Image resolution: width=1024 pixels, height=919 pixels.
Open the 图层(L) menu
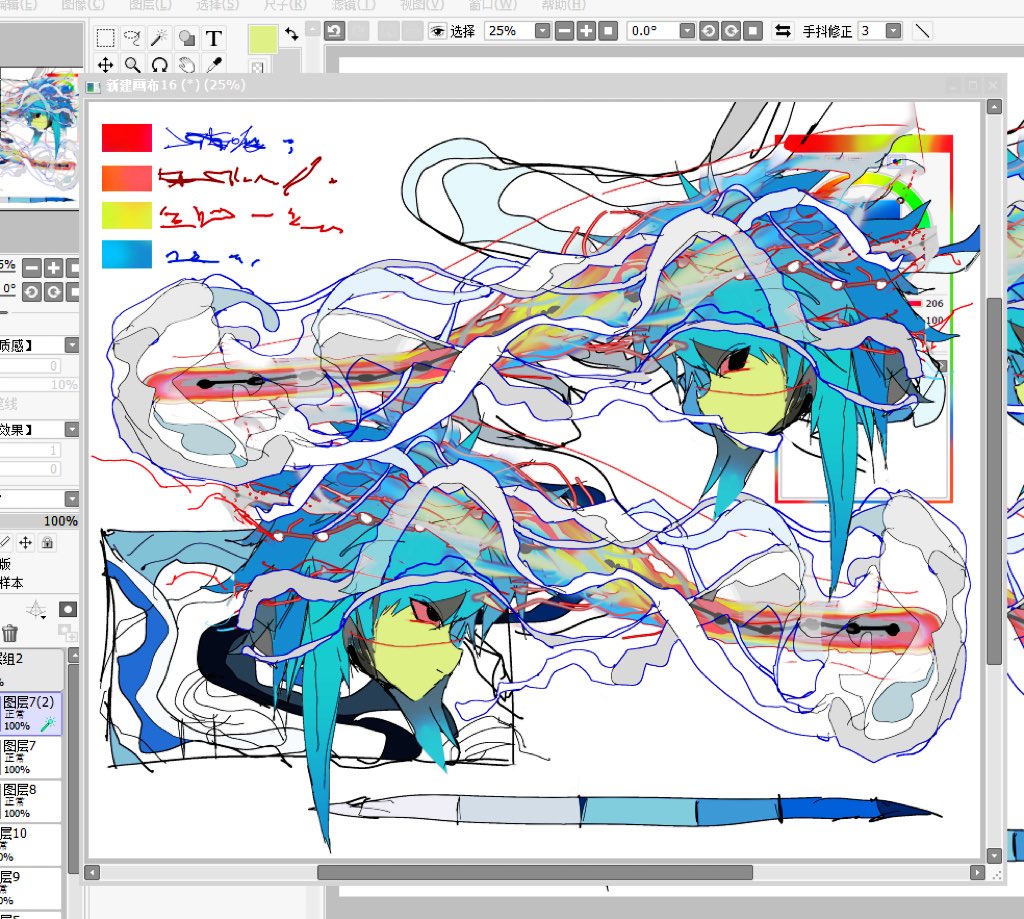pyautogui.click(x=150, y=5)
